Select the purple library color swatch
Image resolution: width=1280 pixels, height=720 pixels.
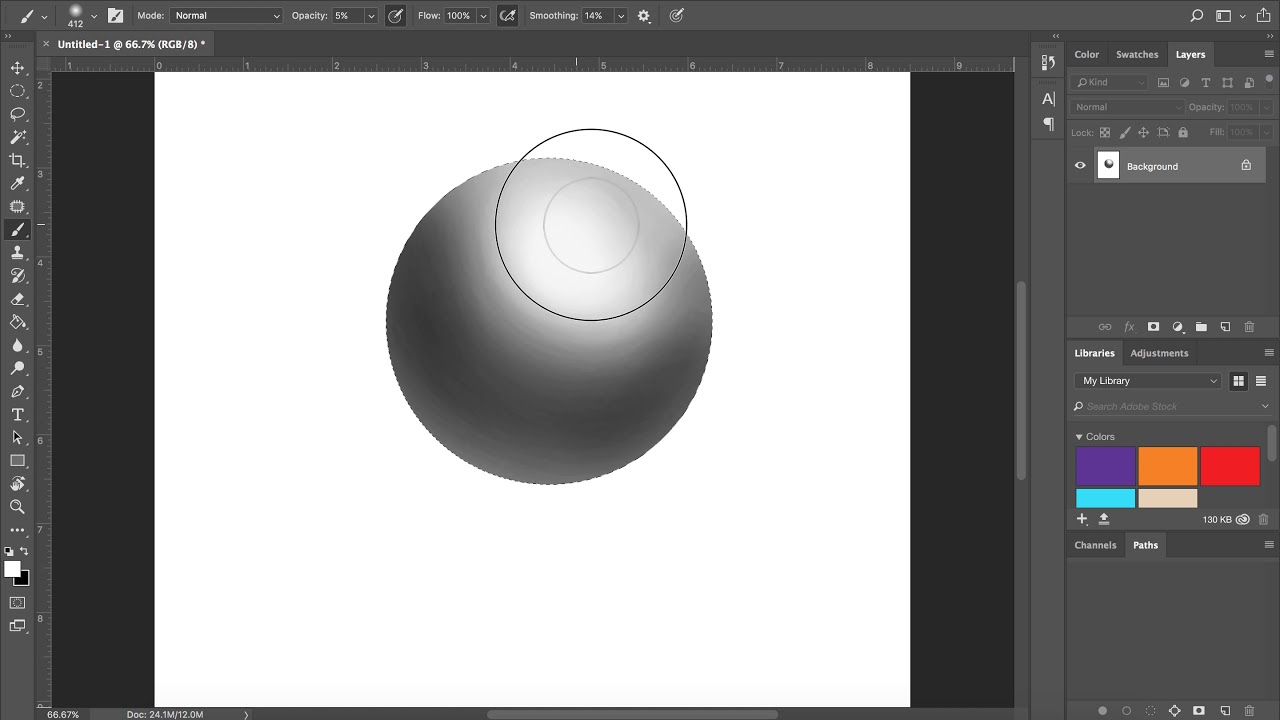(x=1106, y=467)
